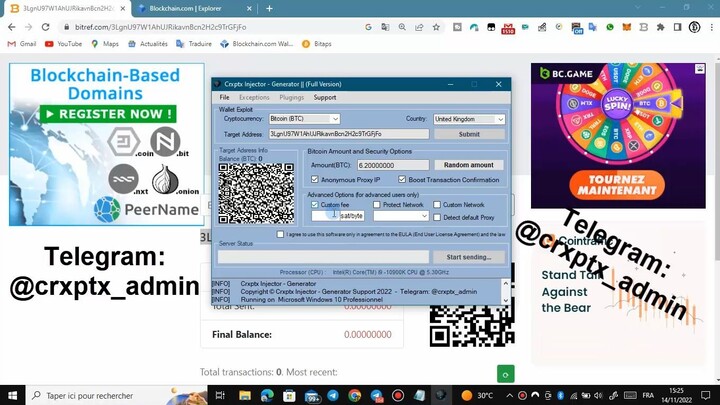Open the Support menu
This screenshot has height=405, width=720.
click(x=325, y=97)
